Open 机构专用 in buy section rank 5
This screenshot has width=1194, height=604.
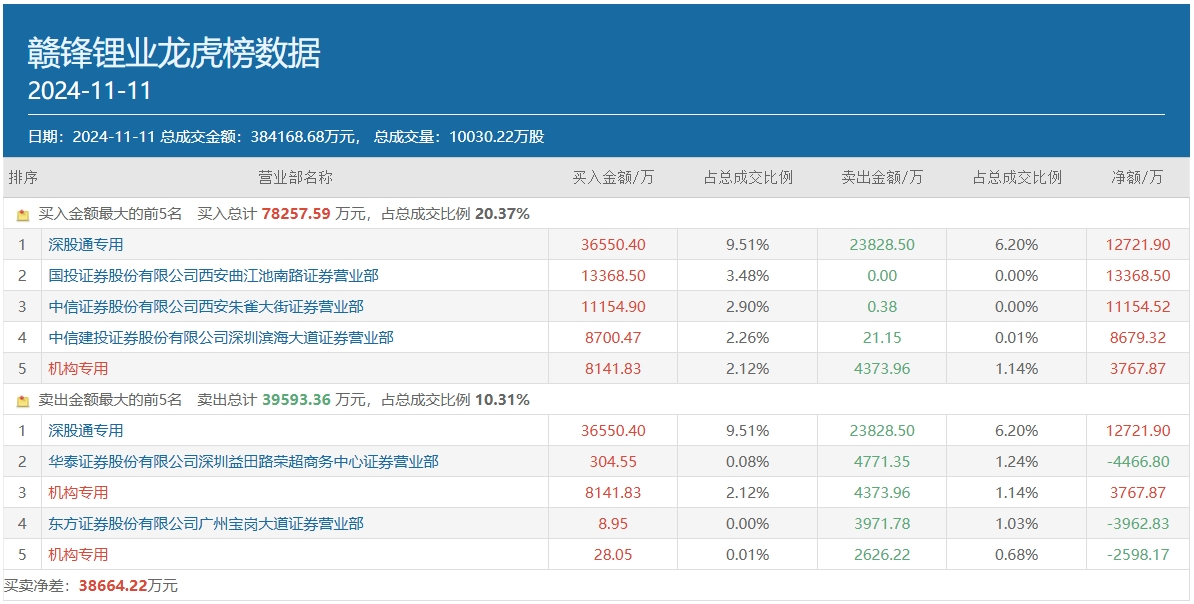point(78,369)
